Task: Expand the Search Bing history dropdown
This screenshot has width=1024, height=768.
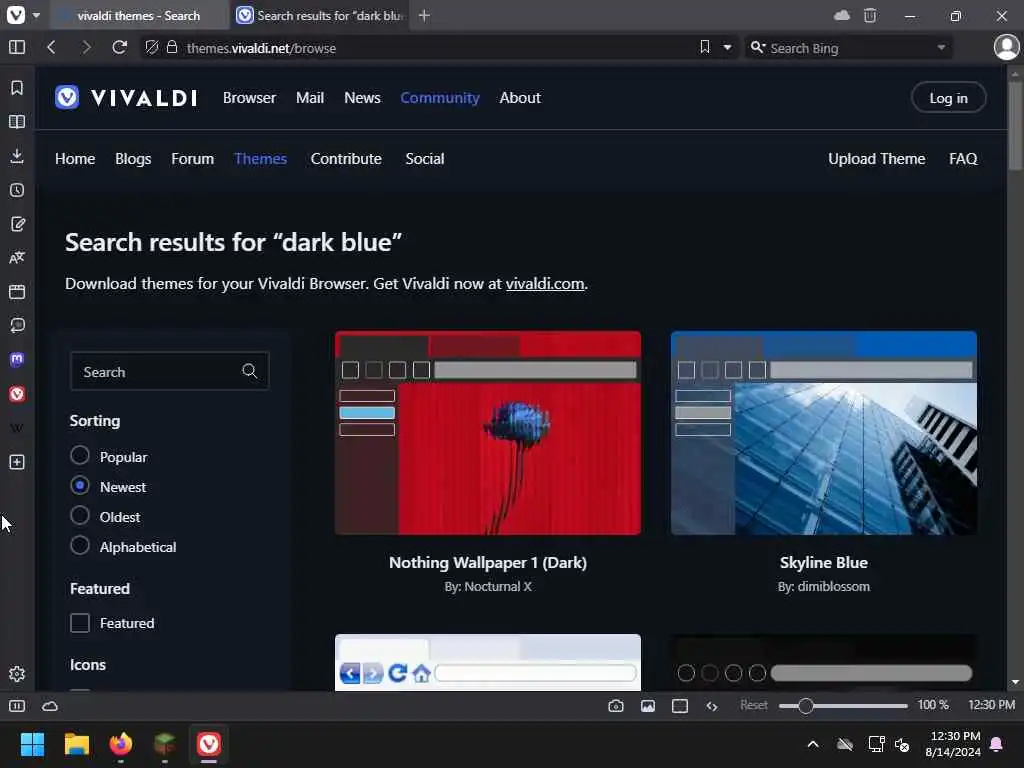Action: click(x=941, y=47)
